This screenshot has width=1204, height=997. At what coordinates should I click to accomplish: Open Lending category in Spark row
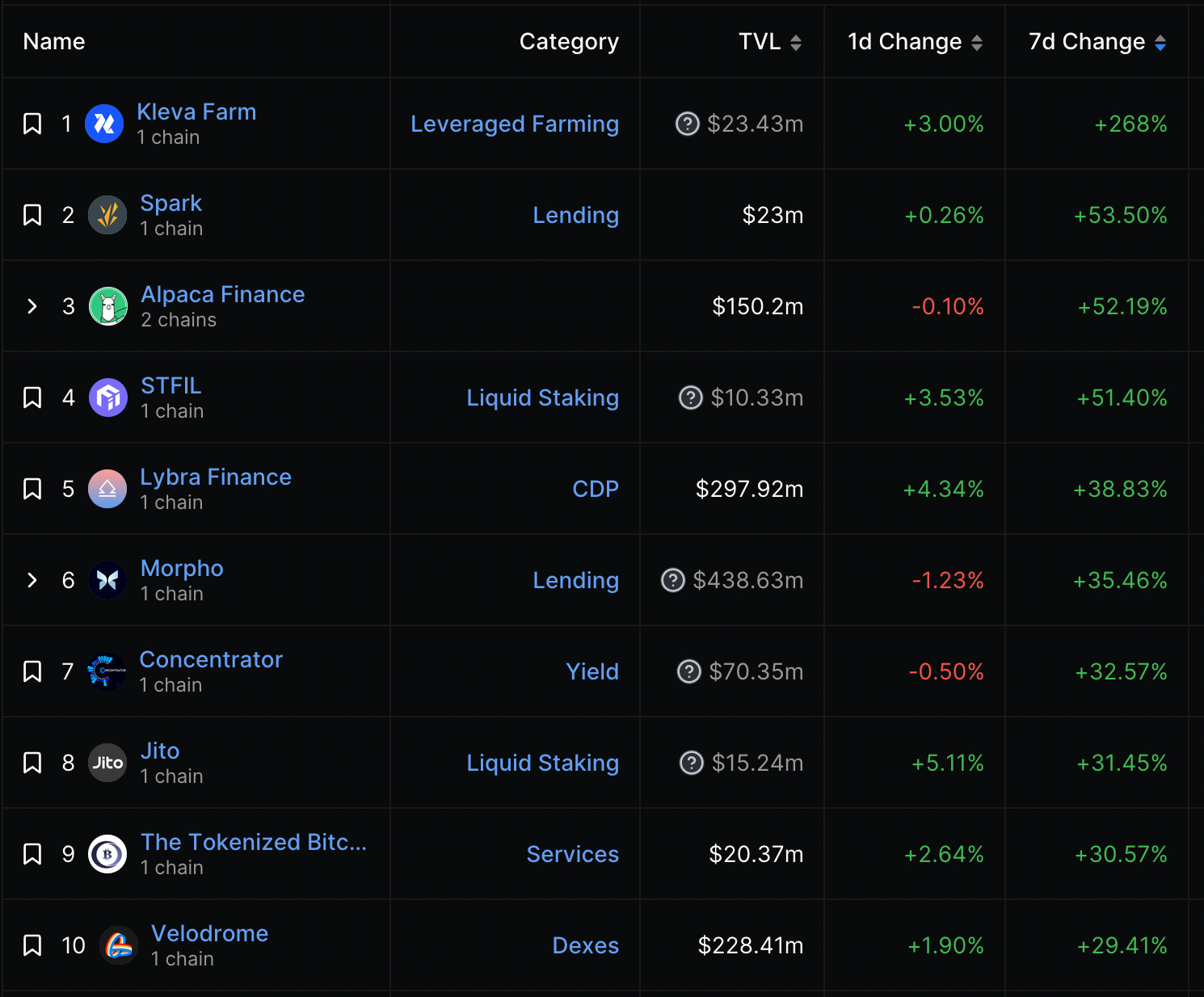(576, 215)
